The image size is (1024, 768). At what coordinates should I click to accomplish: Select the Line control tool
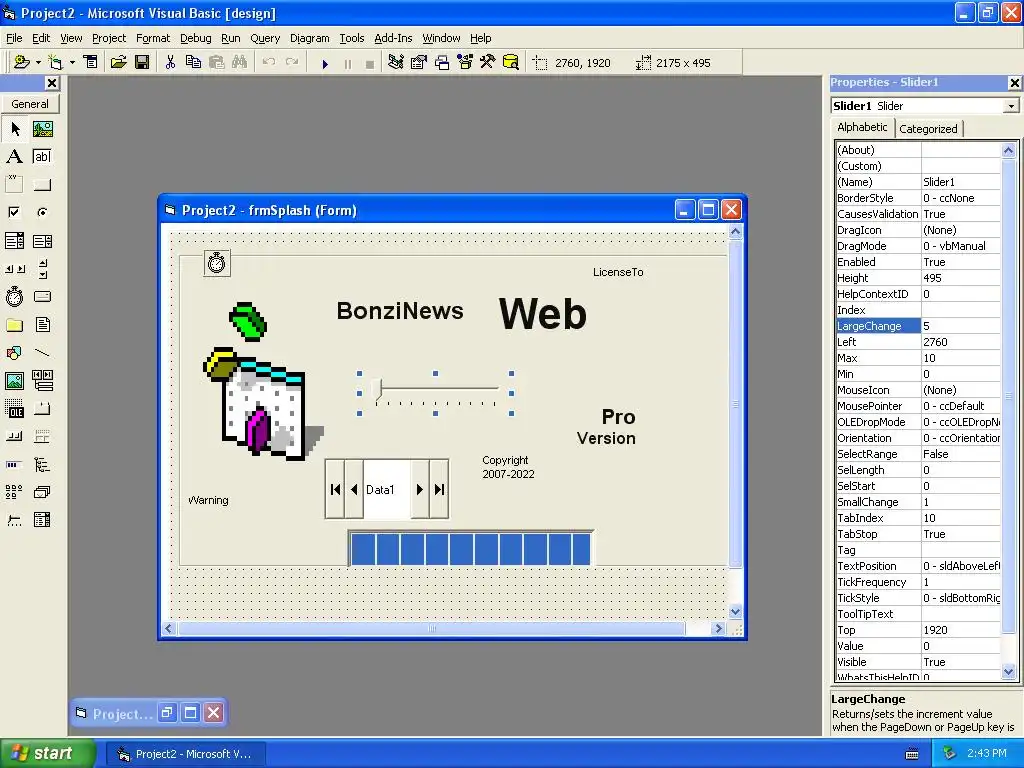pos(43,353)
